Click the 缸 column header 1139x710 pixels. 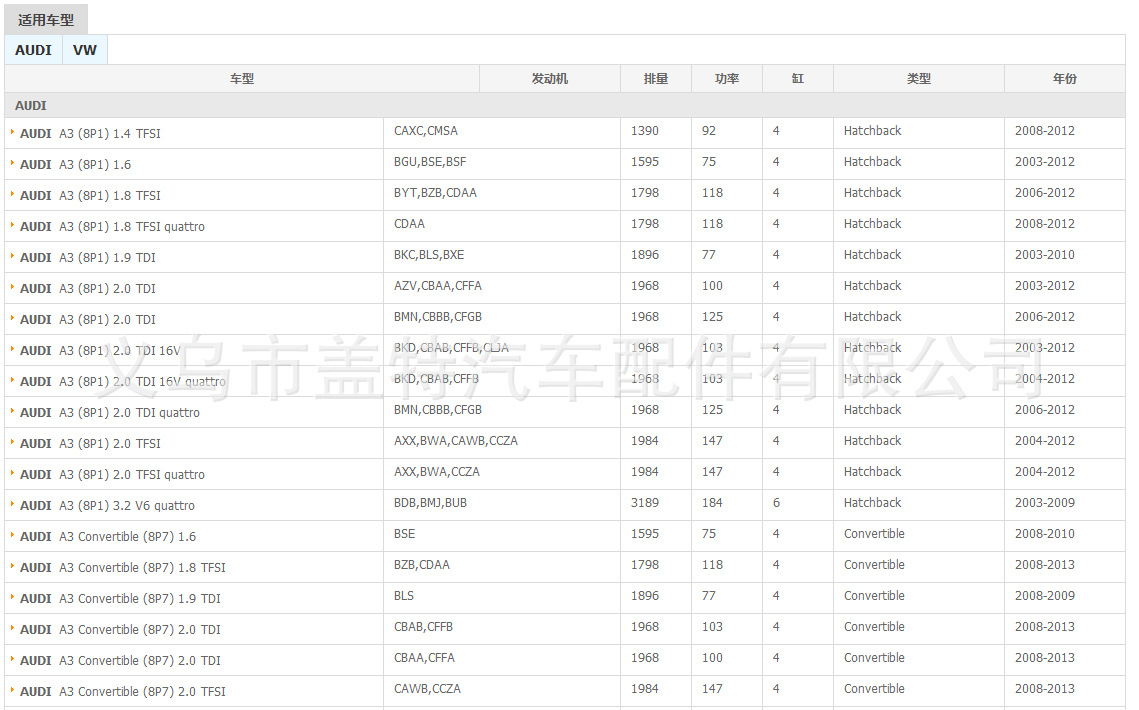[x=798, y=78]
